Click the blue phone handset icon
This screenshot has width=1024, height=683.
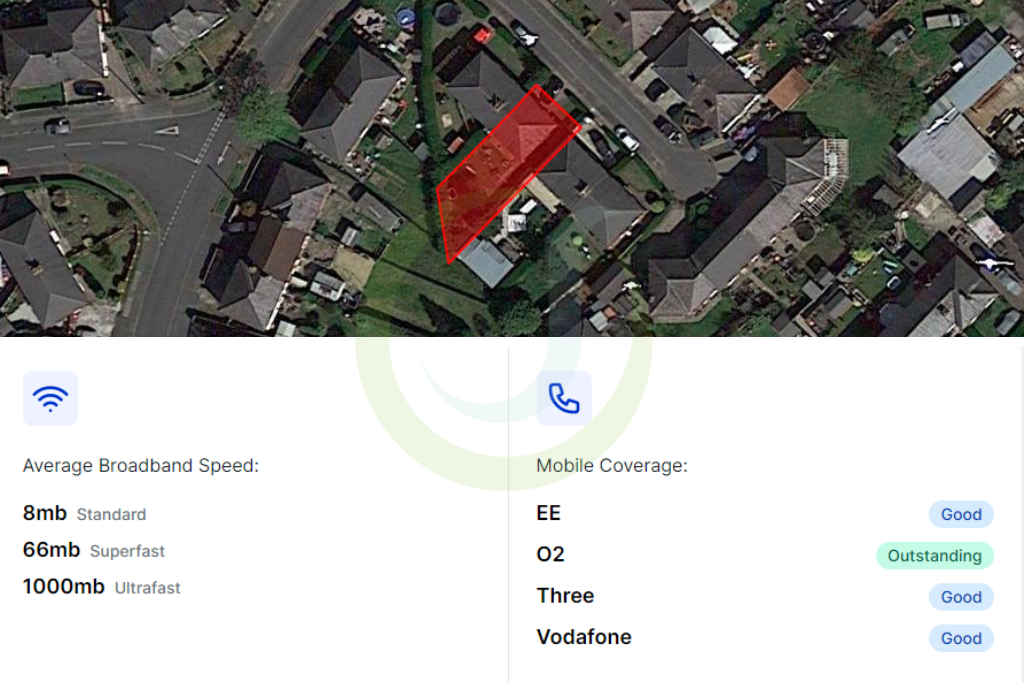(x=564, y=398)
